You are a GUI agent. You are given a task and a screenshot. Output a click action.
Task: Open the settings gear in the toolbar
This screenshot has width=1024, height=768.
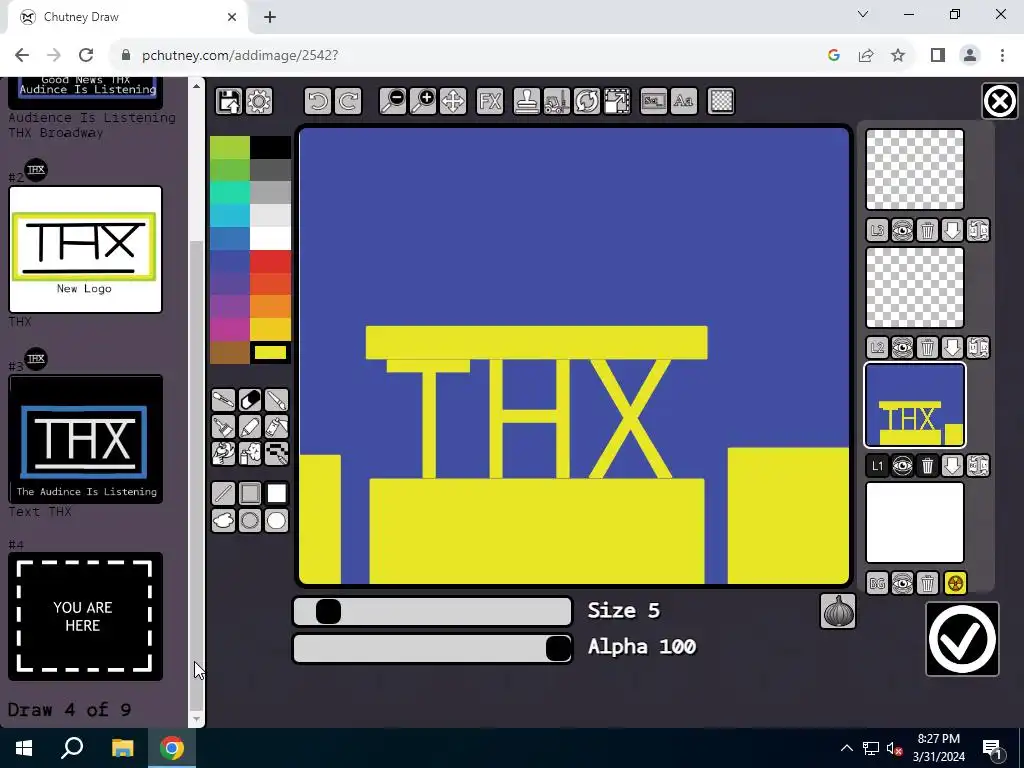259,101
